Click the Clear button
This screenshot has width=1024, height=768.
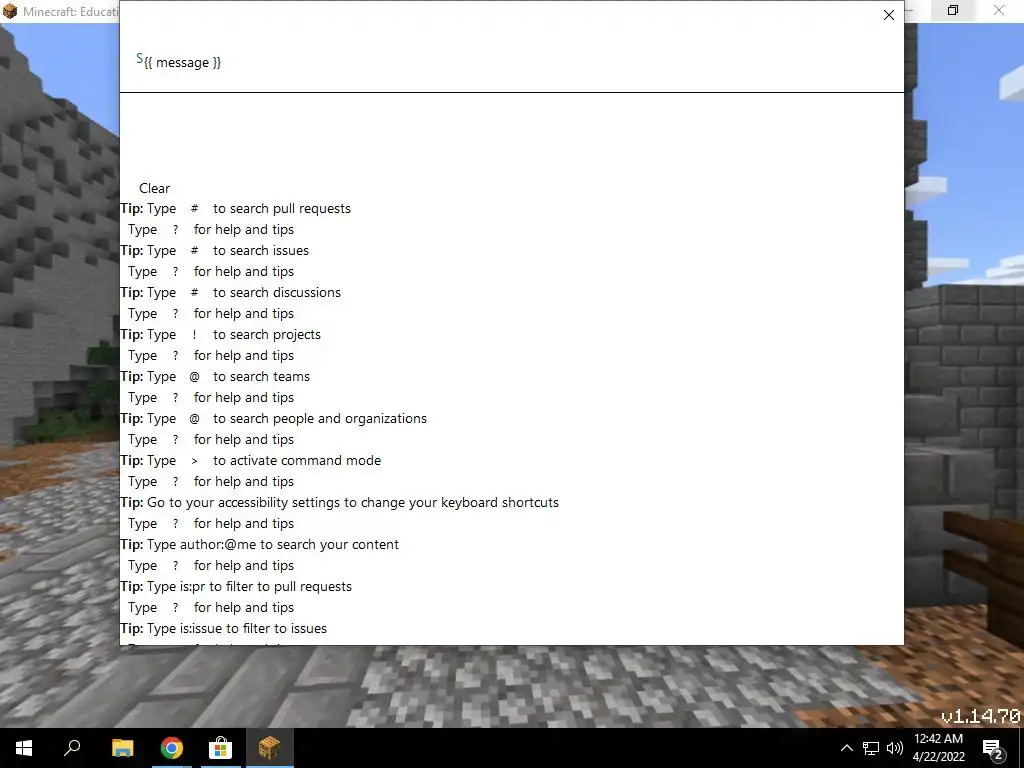(154, 188)
